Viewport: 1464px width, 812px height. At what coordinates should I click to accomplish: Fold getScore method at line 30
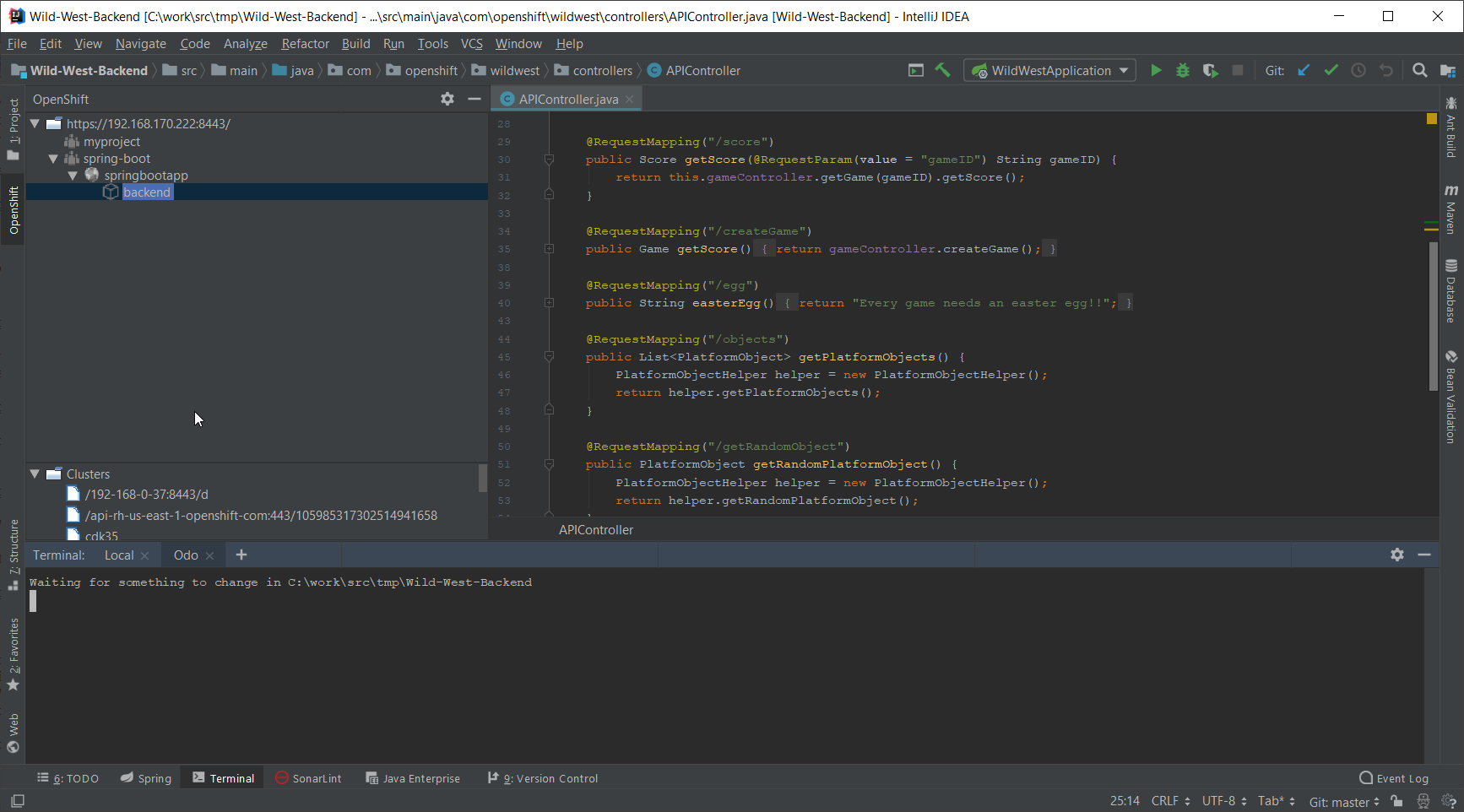tap(549, 160)
